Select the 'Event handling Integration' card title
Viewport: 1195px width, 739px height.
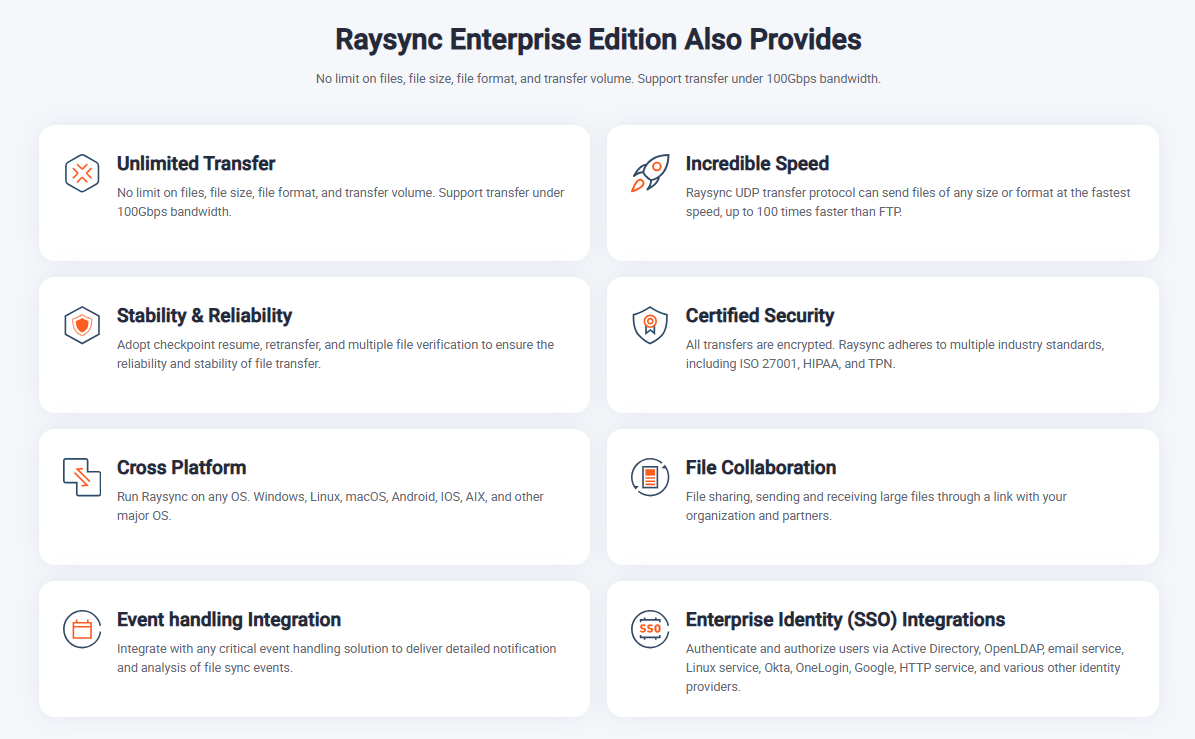tap(229, 619)
